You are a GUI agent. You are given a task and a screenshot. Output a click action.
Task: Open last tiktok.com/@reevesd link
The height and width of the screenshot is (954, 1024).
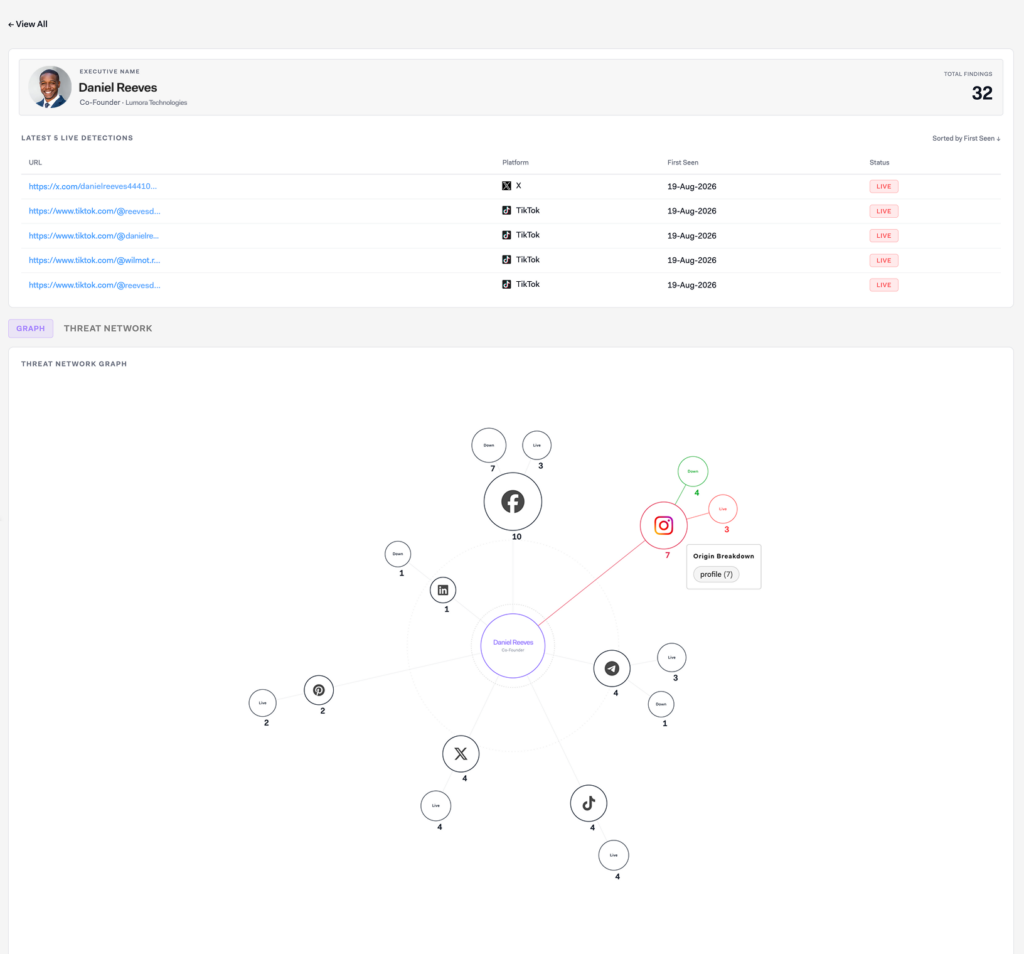[95, 285]
